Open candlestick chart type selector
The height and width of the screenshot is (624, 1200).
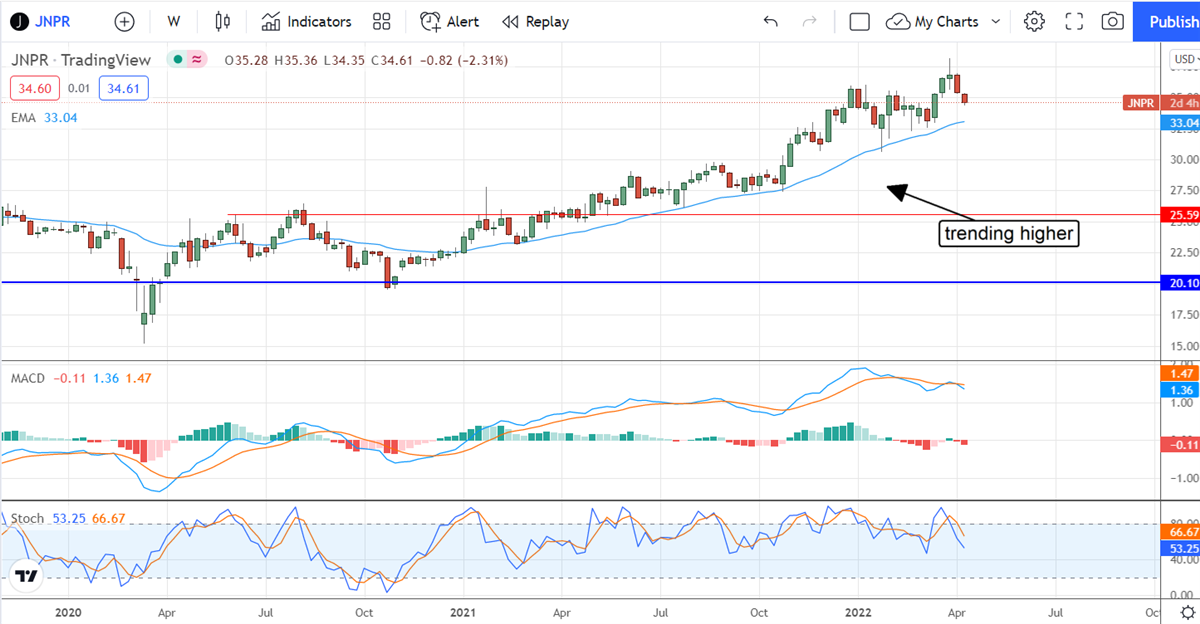tap(222, 21)
